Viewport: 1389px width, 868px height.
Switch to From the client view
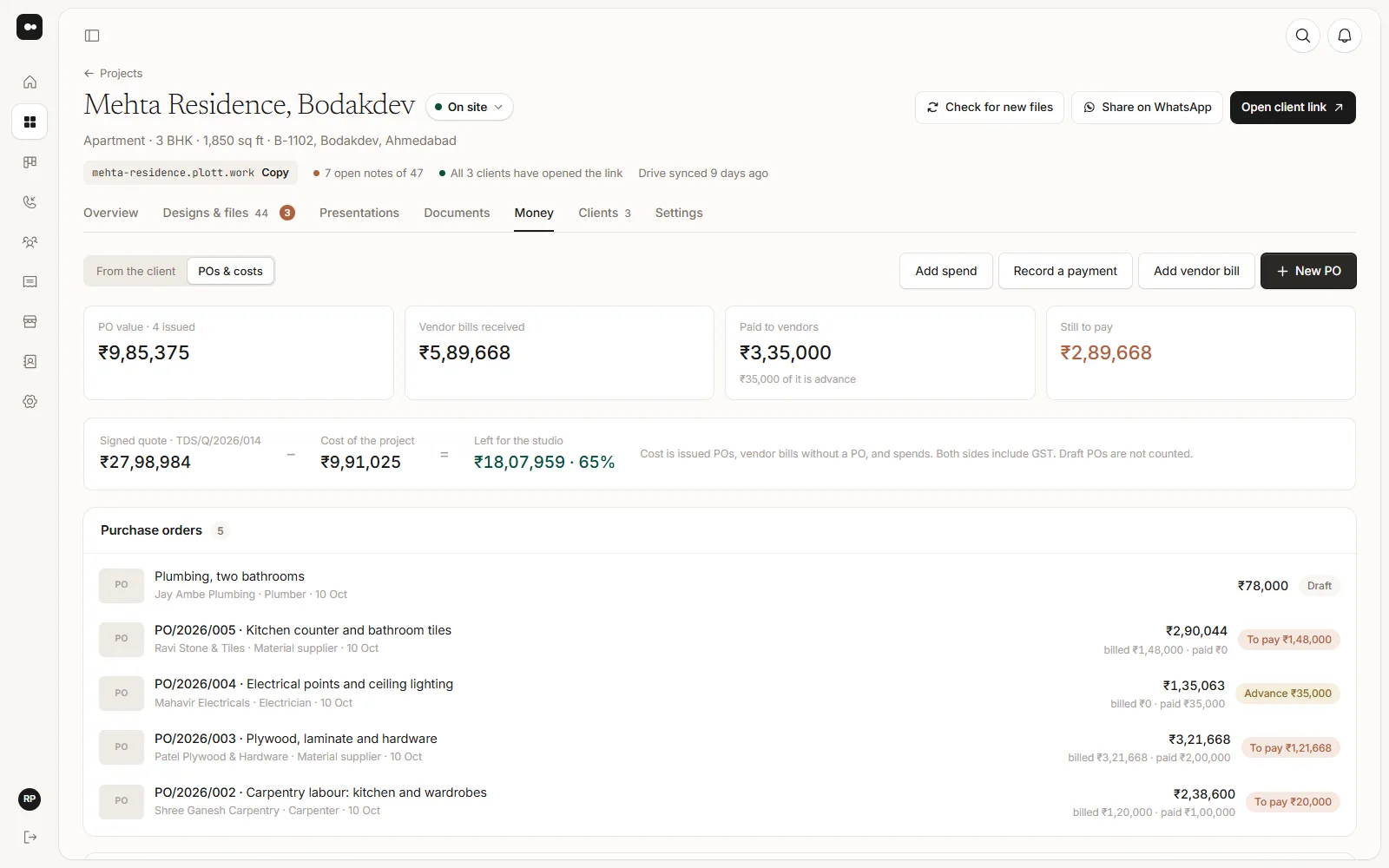pos(136,272)
